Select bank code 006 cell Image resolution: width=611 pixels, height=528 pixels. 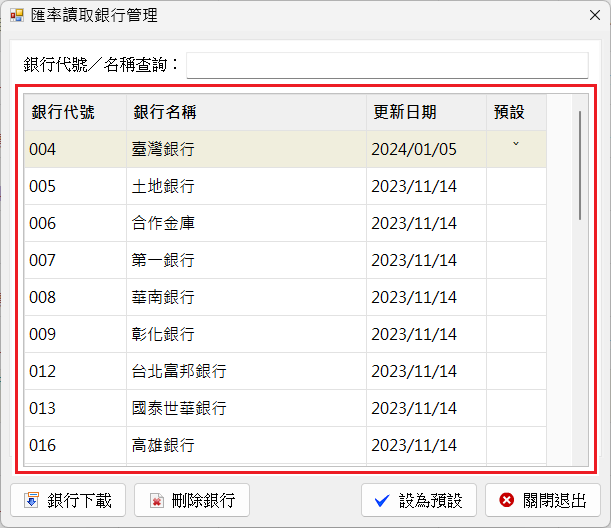75,223
